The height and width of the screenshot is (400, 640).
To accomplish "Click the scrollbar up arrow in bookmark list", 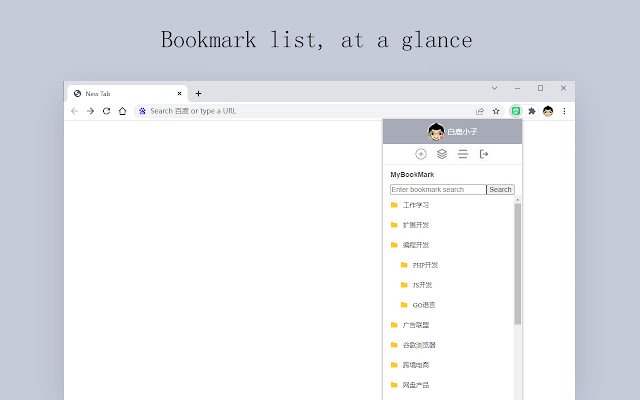I will pyautogui.click(x=518, y=200).
